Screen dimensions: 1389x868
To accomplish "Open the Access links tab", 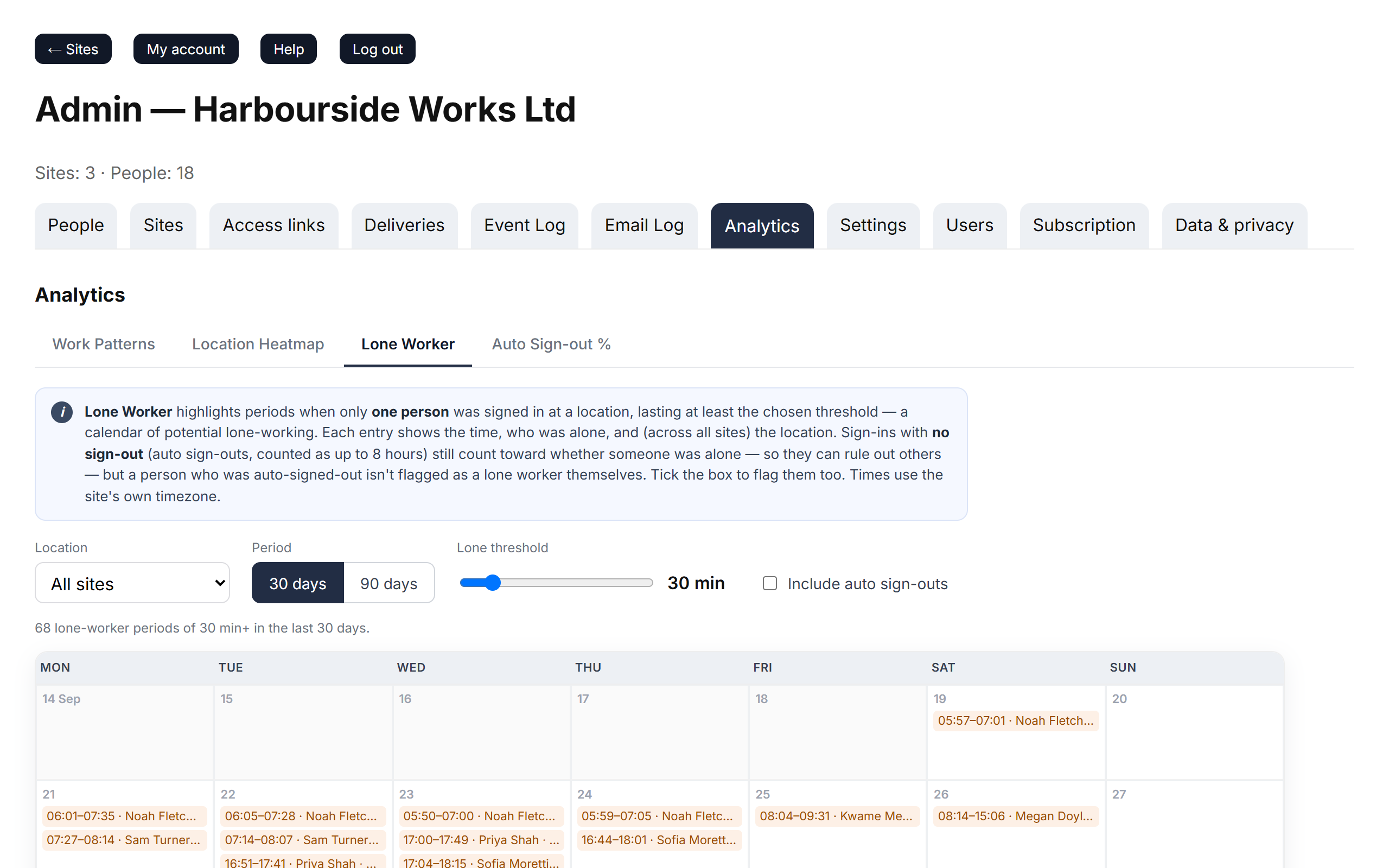I will pyautogui.click(x=274, y=226).
